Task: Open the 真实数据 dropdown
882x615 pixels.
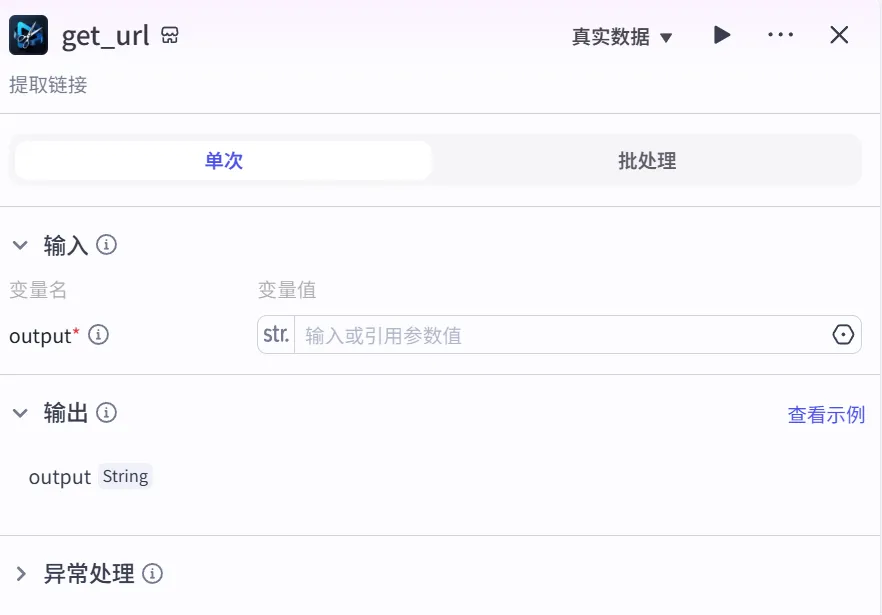Action: 622,37
